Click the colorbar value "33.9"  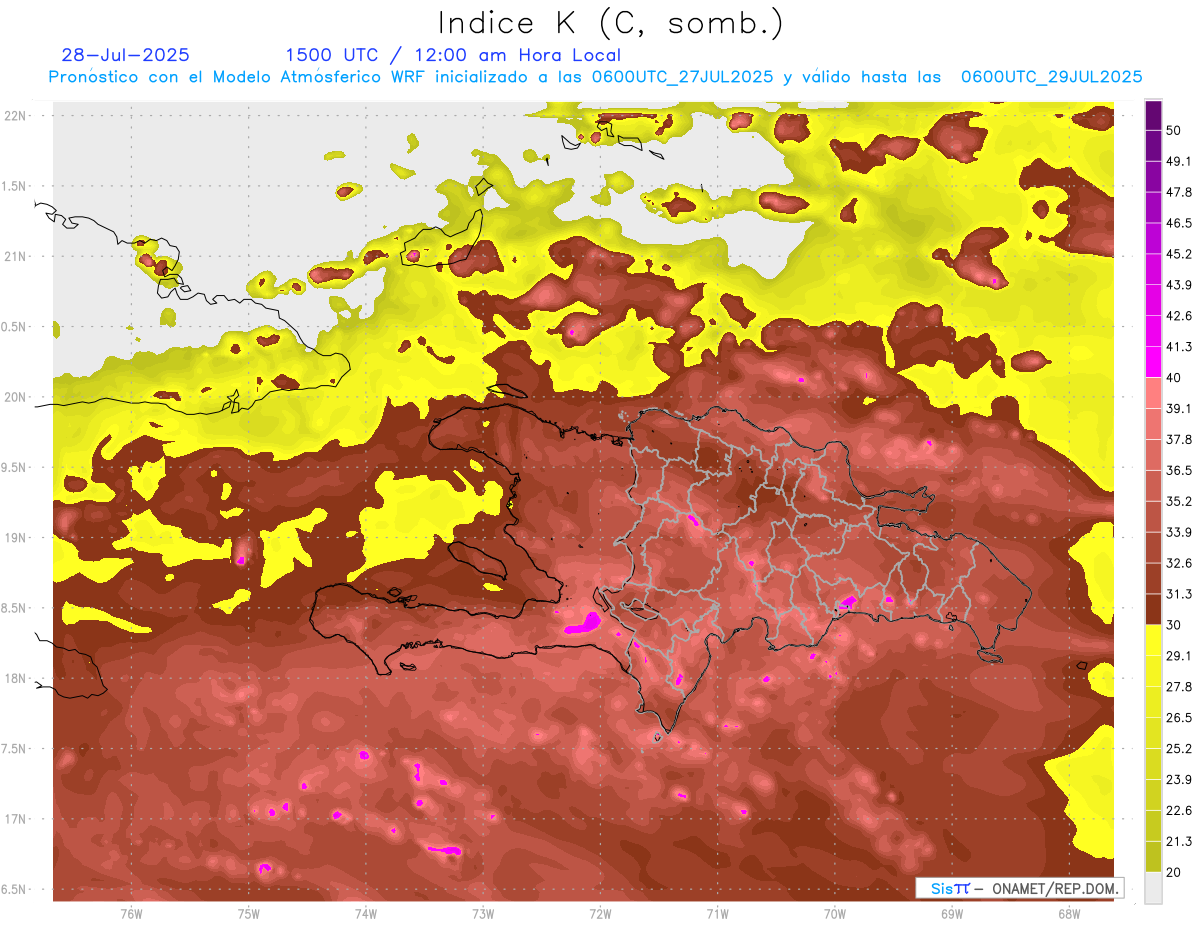1179,532
